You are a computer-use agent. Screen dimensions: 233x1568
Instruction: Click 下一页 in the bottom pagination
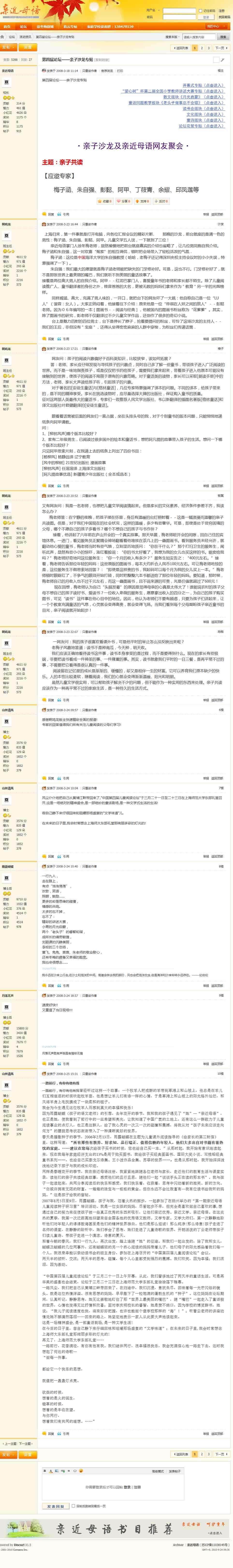[x=221, y=1454]
